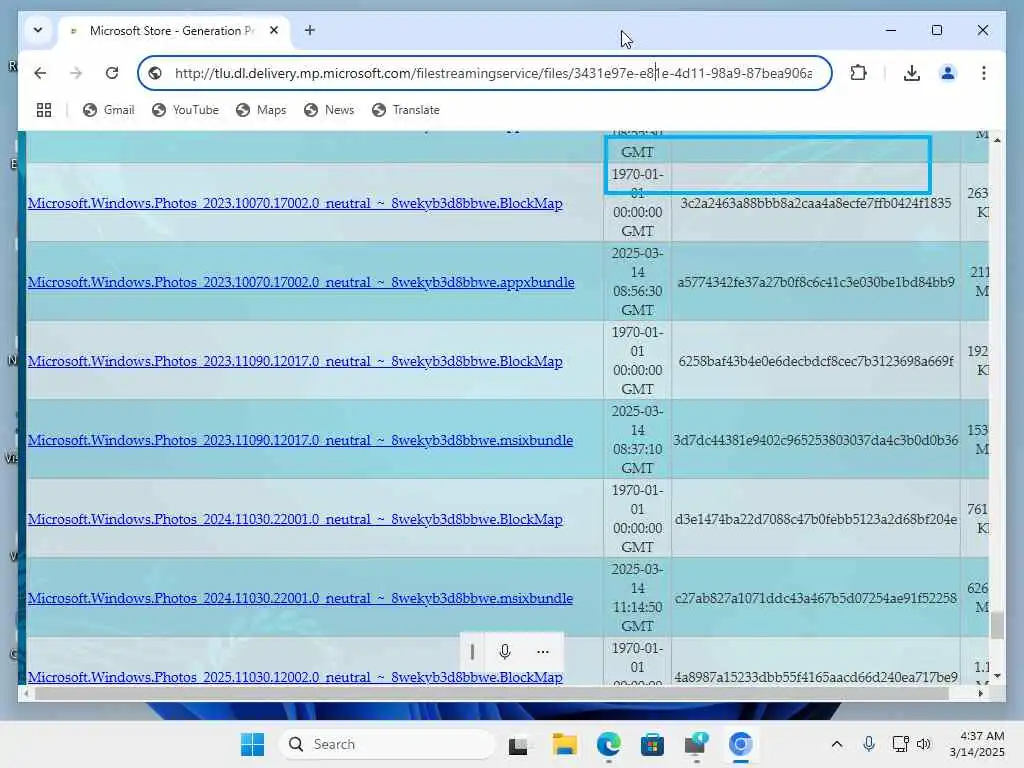Screen dimensions: 1024x768
Task: Select the Microsoft Store - Generation tab
Action: tap(173, 31)
